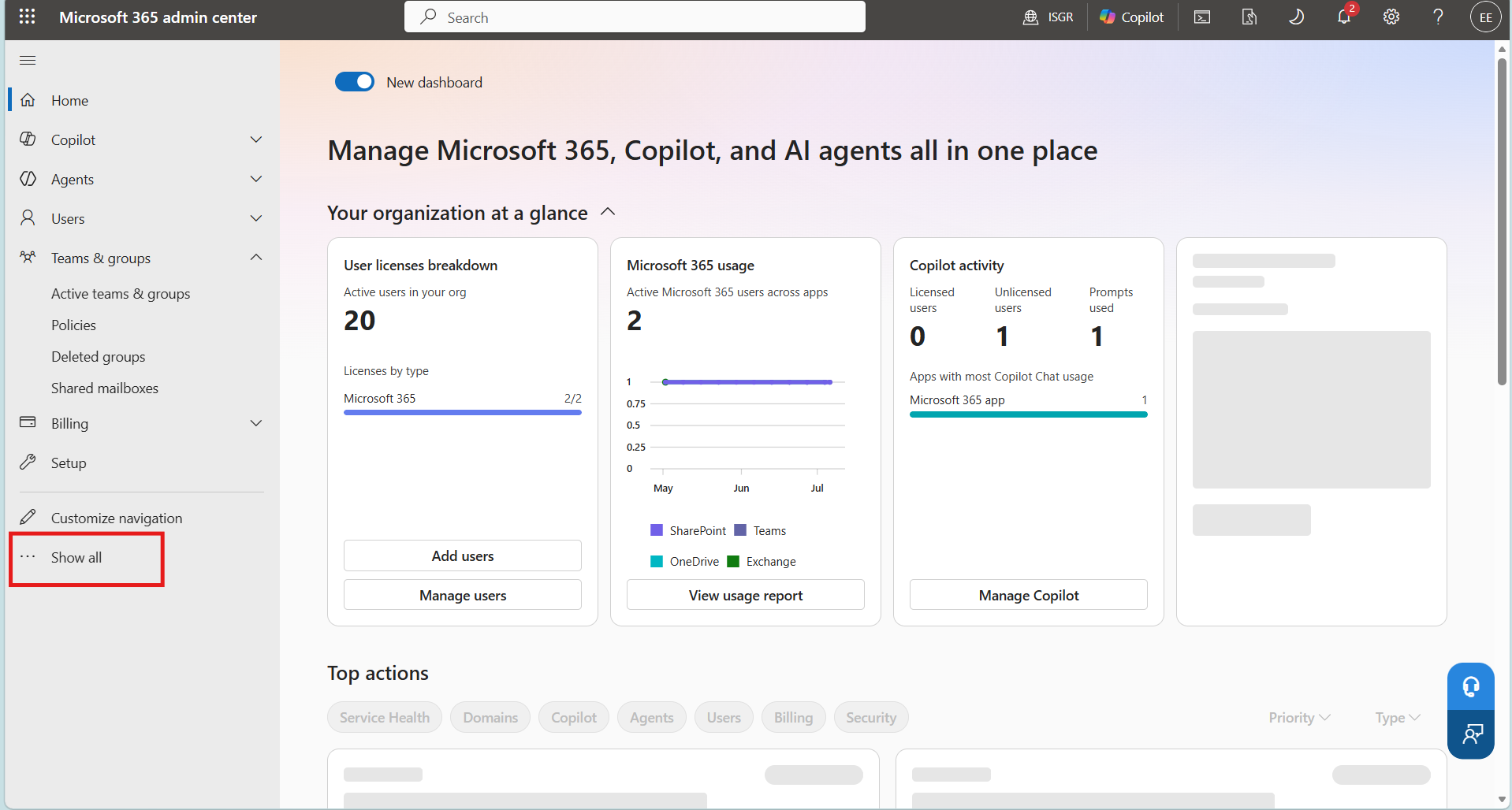Viewport: 1512px width, 810px height.
Task: Click the page vertical scrollbar
Action: (1502, 221)
